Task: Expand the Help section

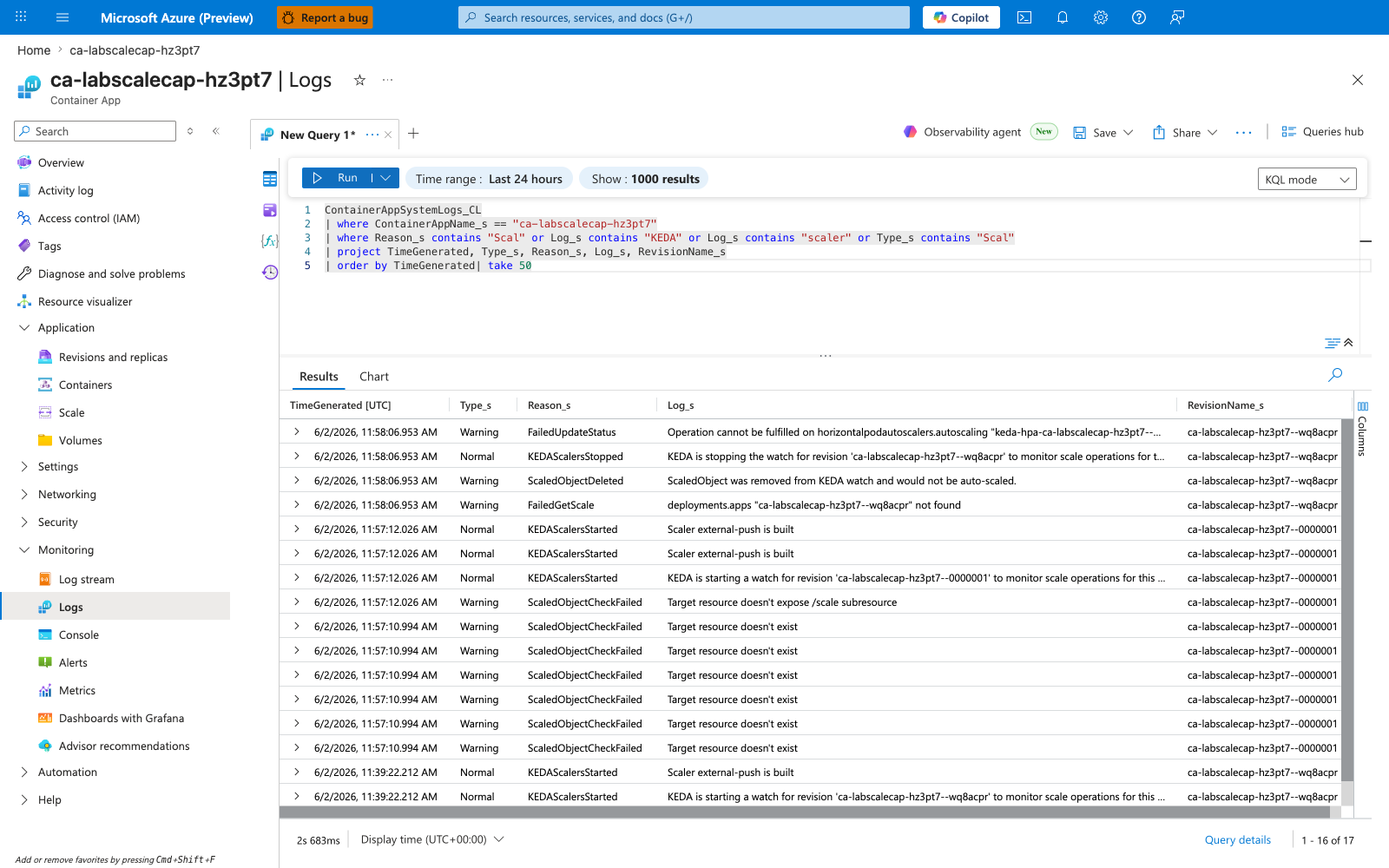Action: pyautogui.click(x=24, y=800)
